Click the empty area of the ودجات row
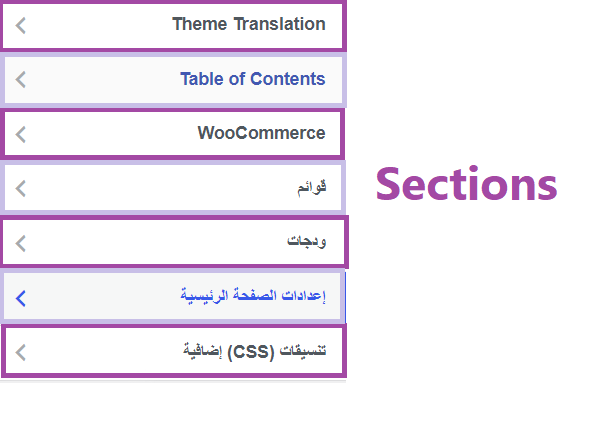The image size is (599, 438). tap(153, 243)
